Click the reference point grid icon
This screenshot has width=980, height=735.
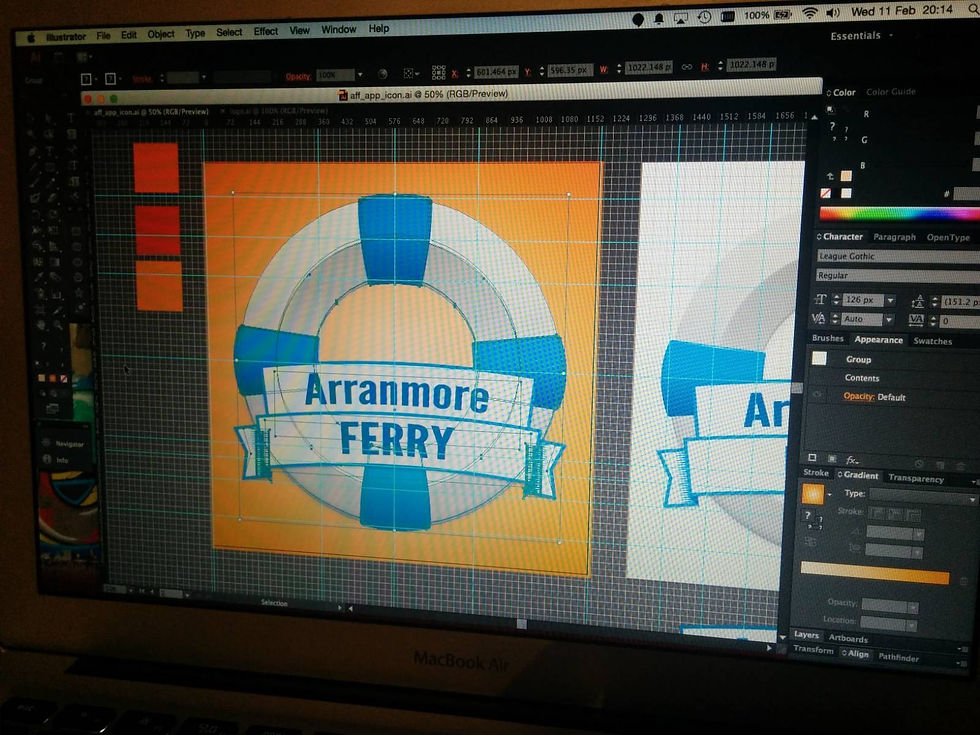tap(439, 72)
